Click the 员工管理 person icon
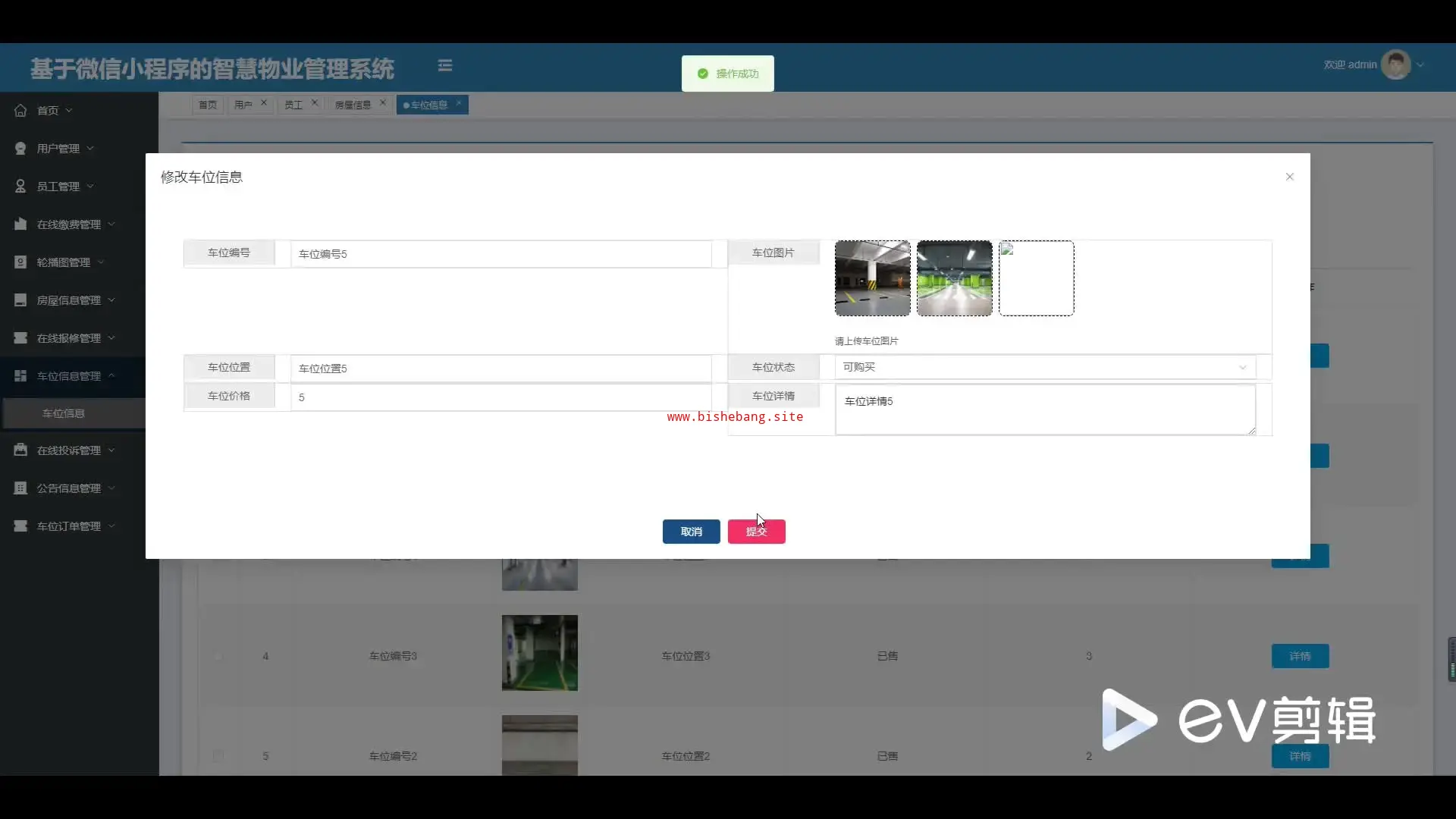Image resolution: width=1456 pixels, height=819 pixels. point(20,187)
